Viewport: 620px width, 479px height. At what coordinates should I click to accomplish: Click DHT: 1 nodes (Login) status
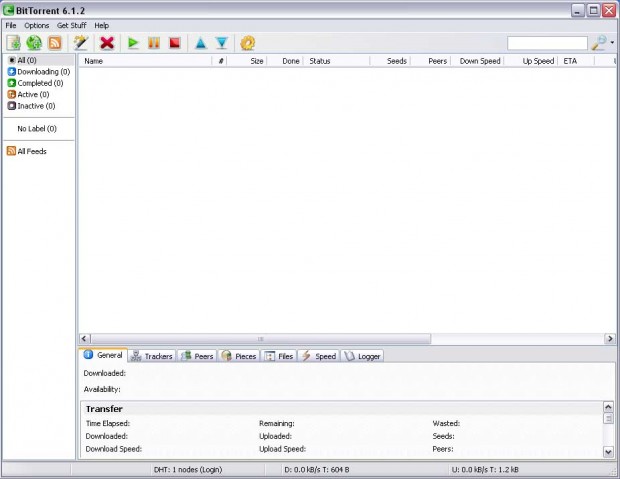(x=188, y=470)
